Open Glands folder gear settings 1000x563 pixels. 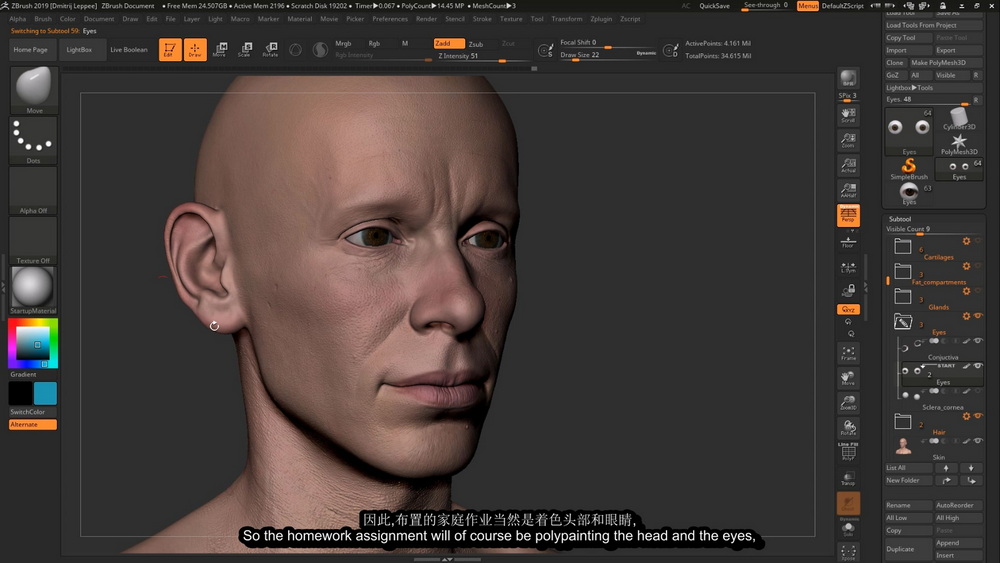click(966, 291)
